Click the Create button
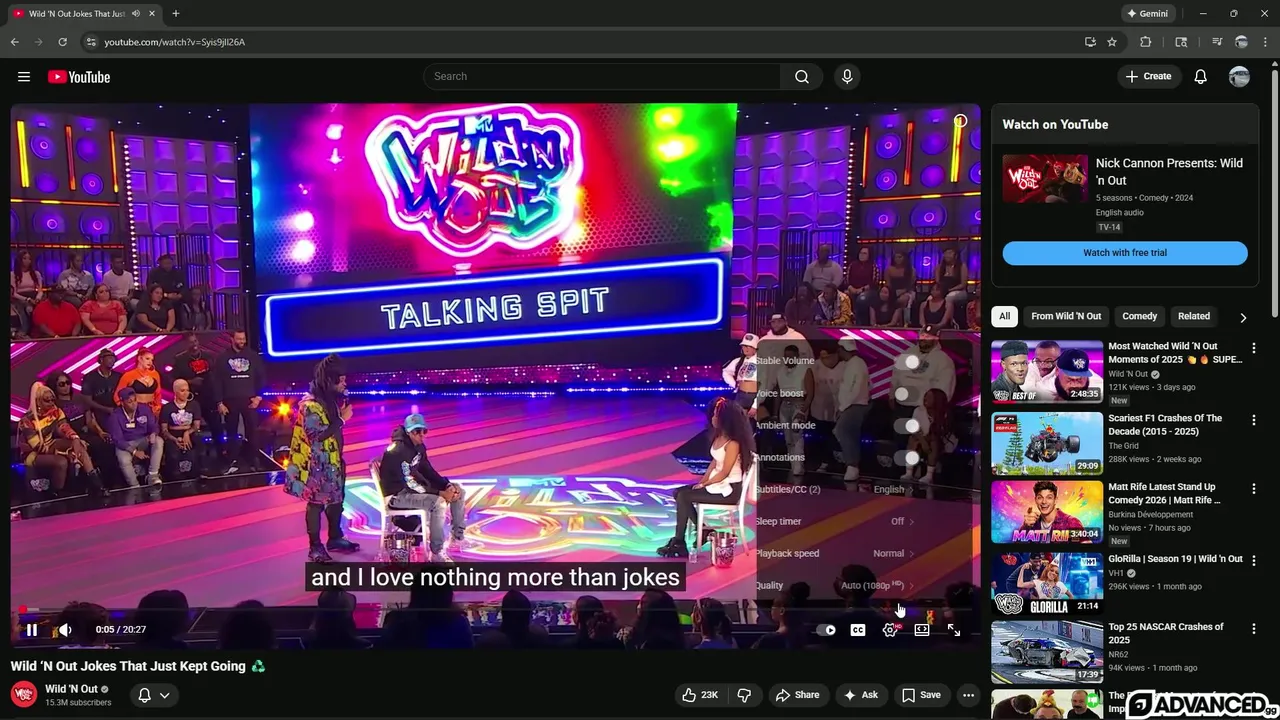Image resolution: width=1280 pixels, height=720 pixels. click(x=1148, y=77)
